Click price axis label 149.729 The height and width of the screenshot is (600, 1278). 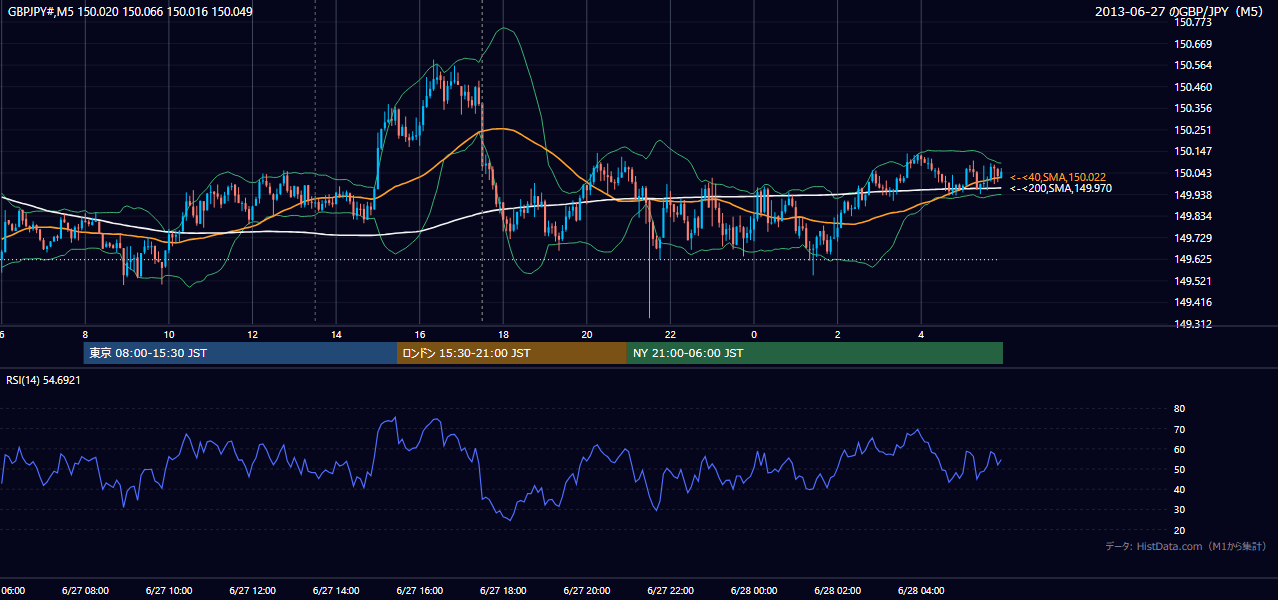(1192, 238)
